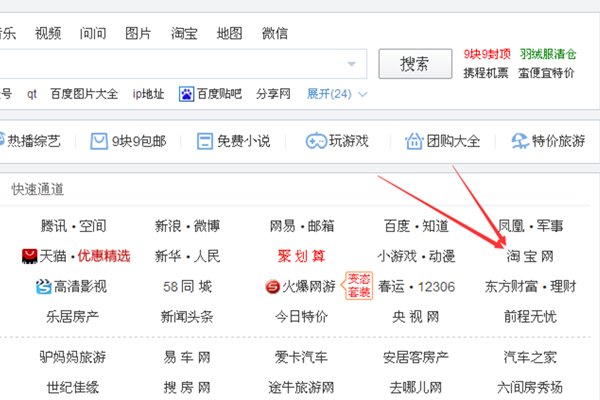Open the 百度·知道 link

(x=416, y=226)
